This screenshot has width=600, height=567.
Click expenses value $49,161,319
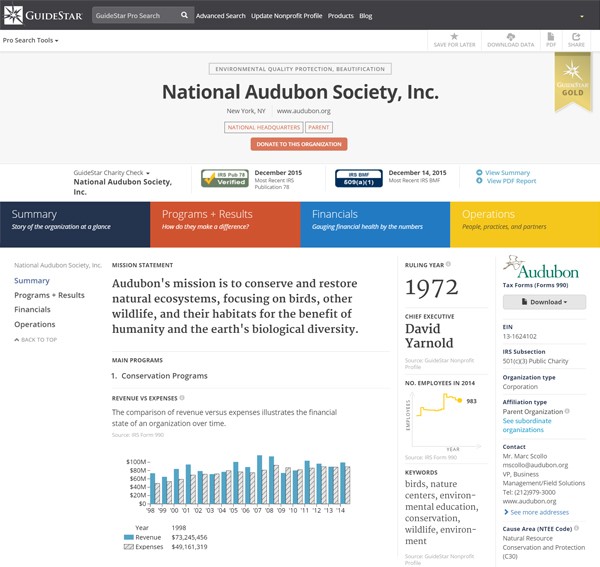tap(189, 547)
